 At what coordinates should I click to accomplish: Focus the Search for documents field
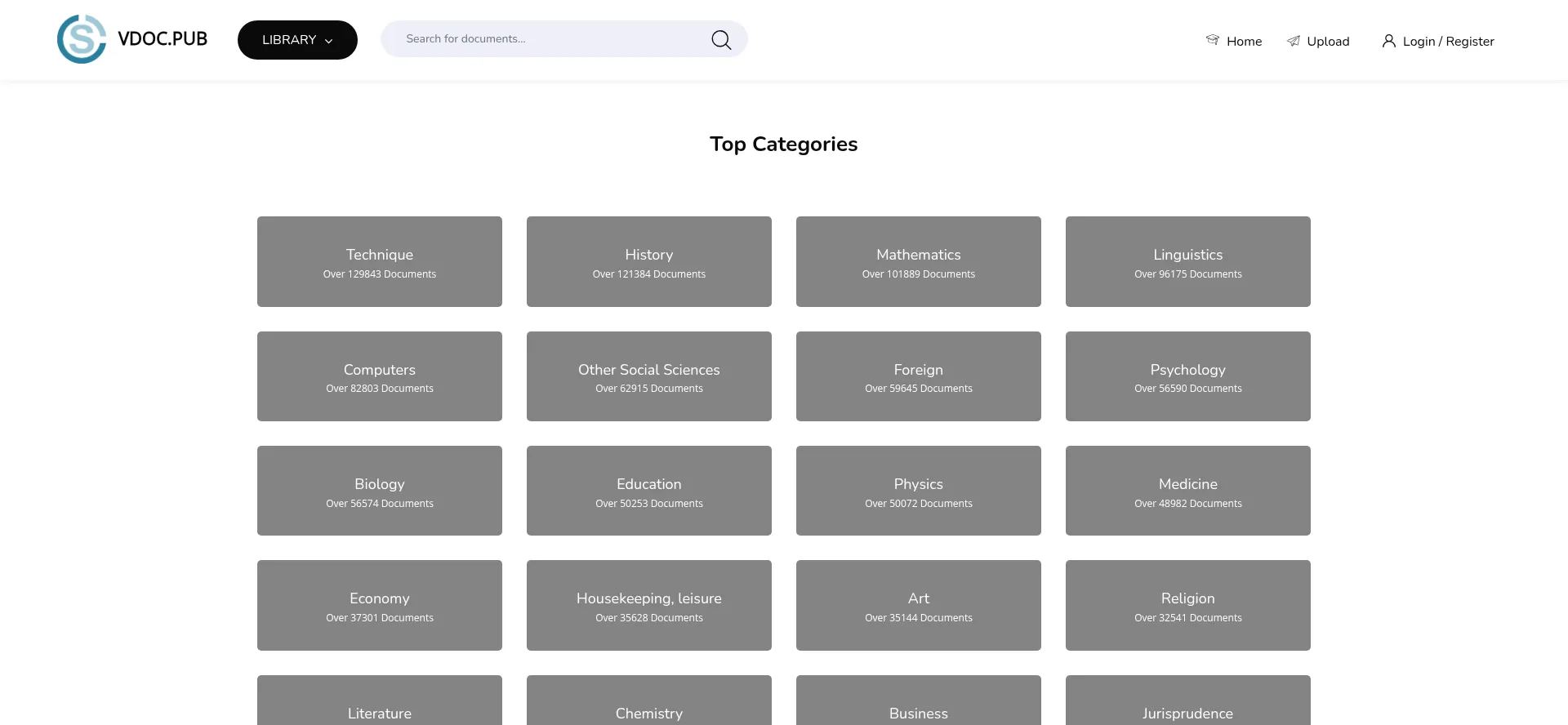(547, 39)
